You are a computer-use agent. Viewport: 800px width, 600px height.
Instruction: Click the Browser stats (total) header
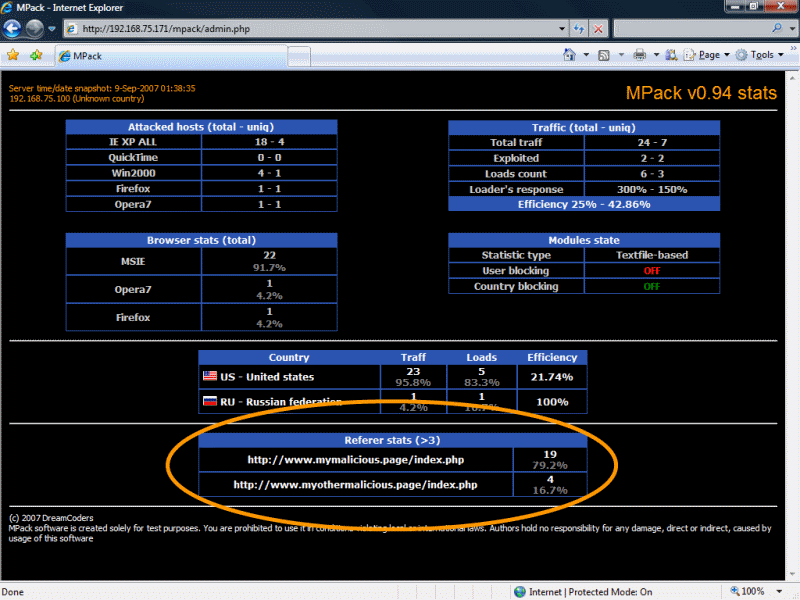[x=201, y=240]
